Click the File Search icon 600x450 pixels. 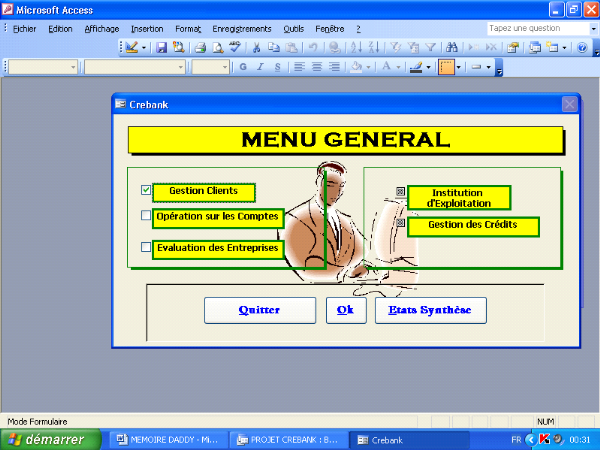pos(178,47)
